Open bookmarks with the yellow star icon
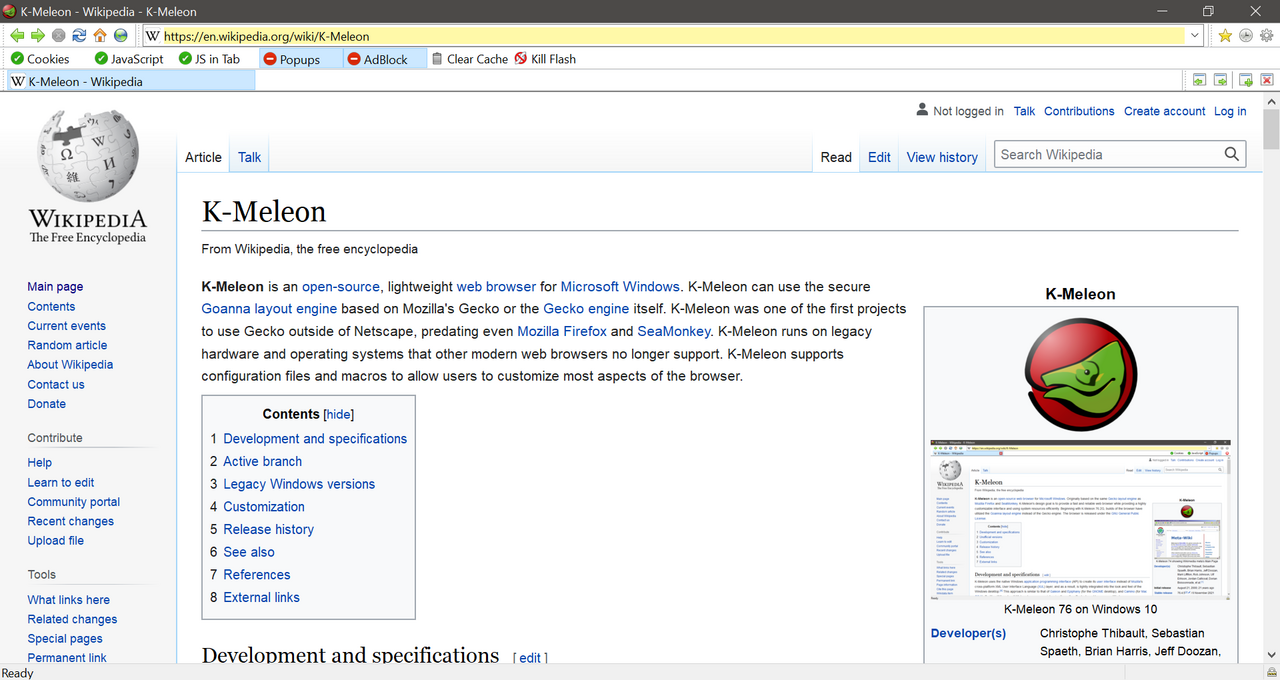1280x680 pixels. [1225, 36]
